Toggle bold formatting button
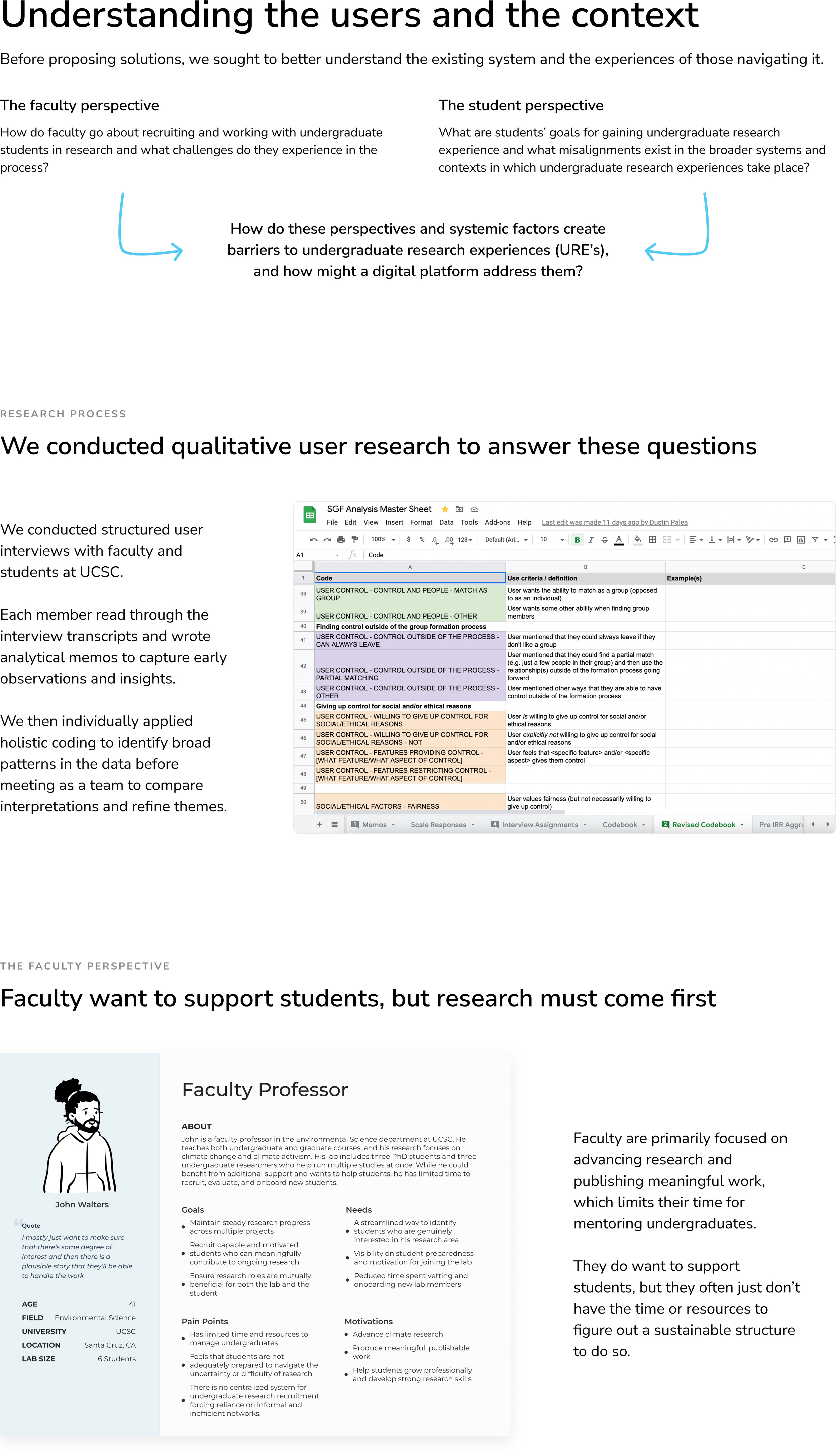The image size is (836, 1456). [x=577, y=540]
